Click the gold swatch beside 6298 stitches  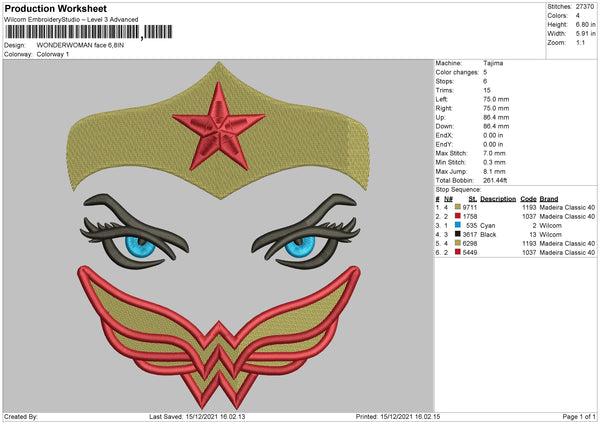pyautogui.click(x=458, y=243)
